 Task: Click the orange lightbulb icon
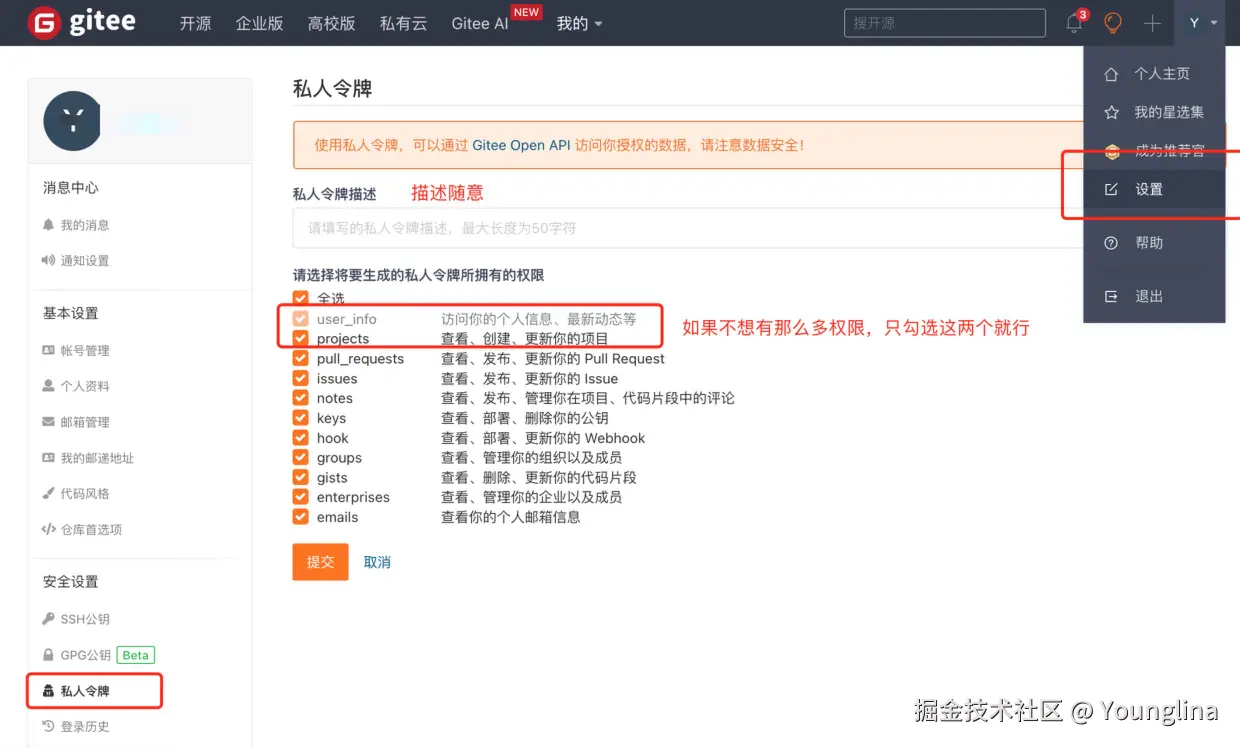(1113, 23)
